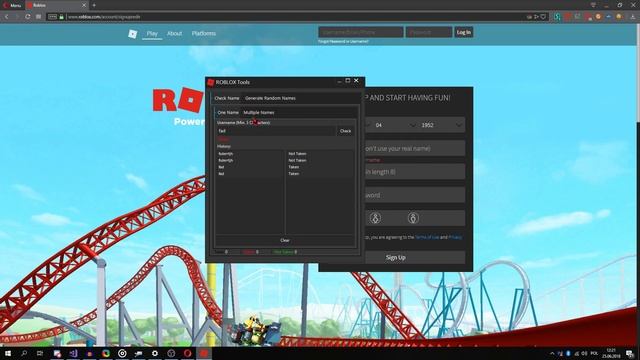Select the One Name sub-tab
The height and width of the screenshot is (360, 640).
point(228,112)
